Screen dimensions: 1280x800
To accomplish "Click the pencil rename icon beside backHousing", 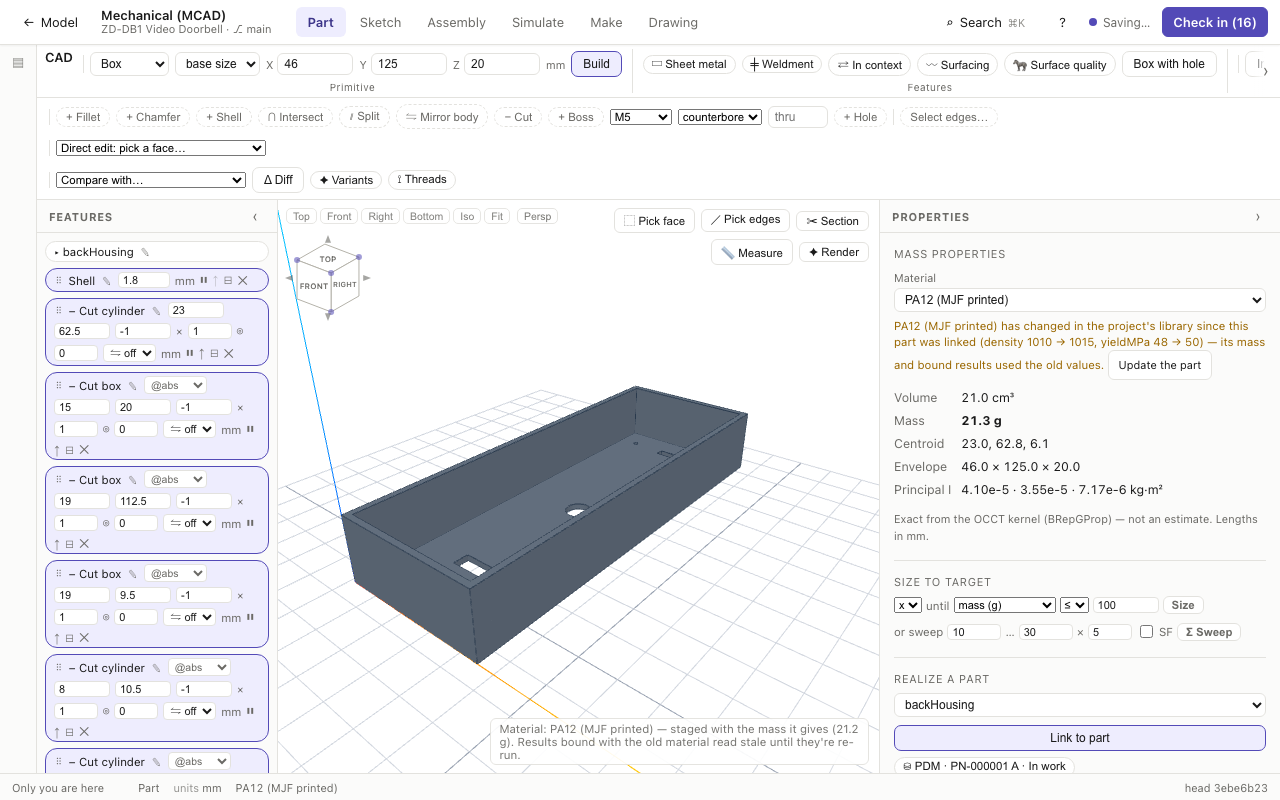I will [x=144, y=253].
